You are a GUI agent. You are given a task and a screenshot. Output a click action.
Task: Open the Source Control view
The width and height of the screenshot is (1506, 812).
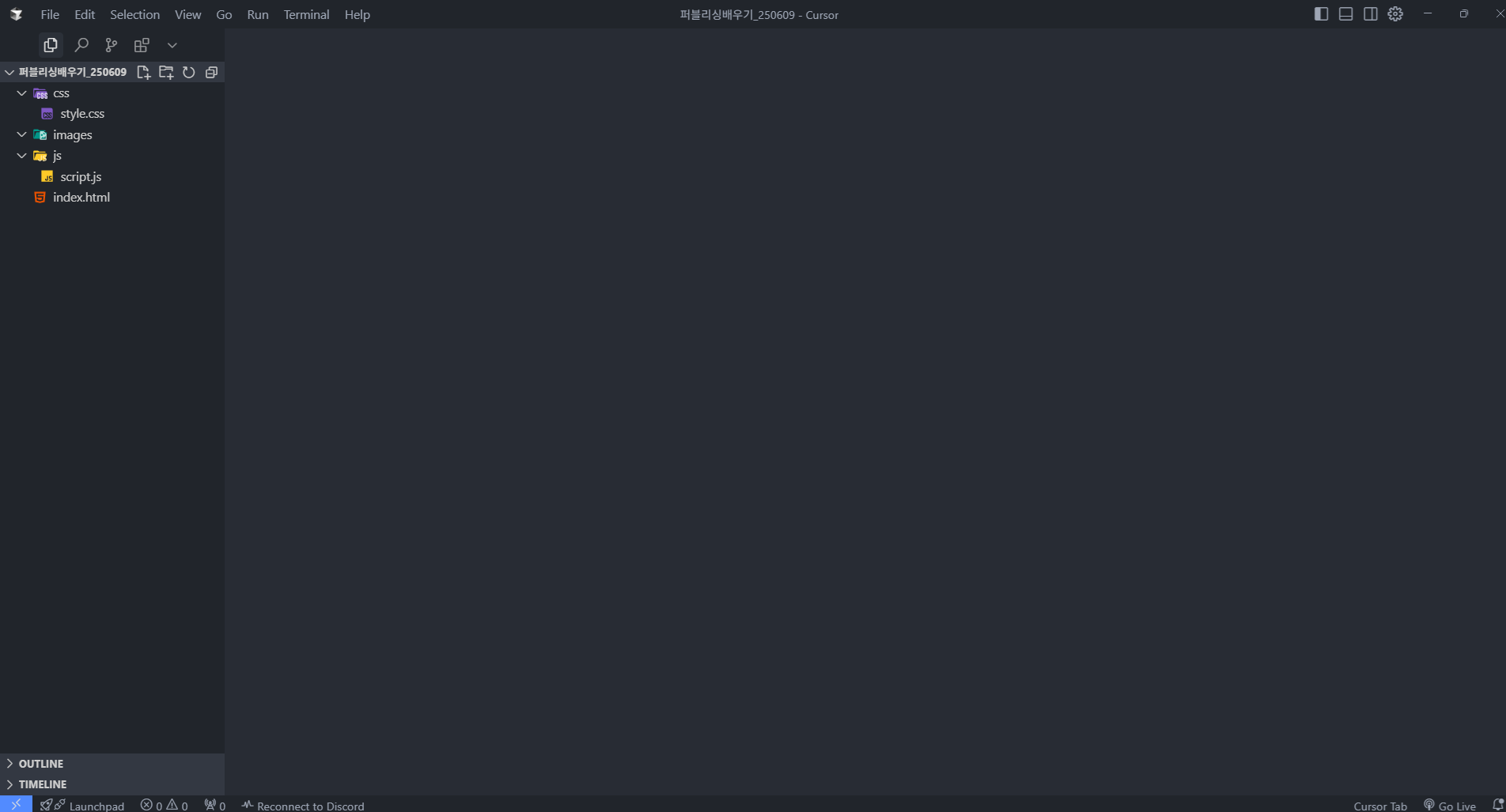(112, 45)
